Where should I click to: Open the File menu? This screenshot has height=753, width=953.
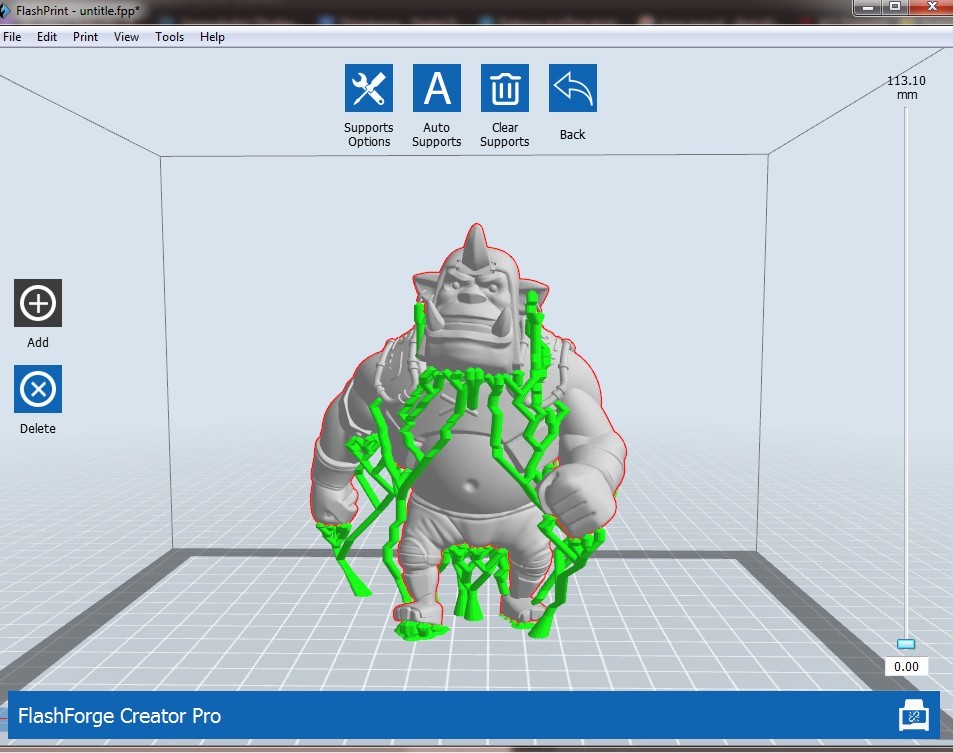click(12, 37)
